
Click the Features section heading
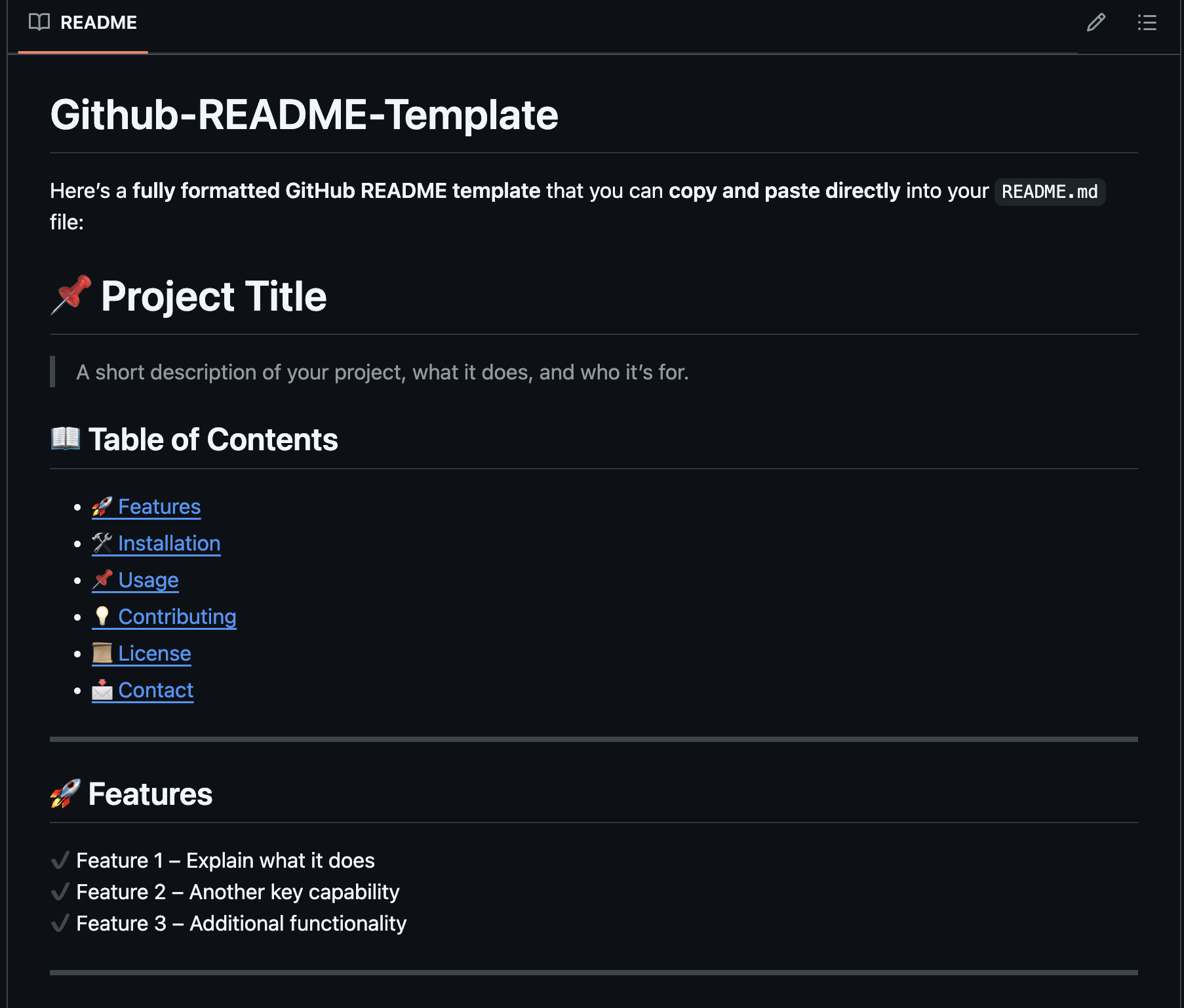150,794
